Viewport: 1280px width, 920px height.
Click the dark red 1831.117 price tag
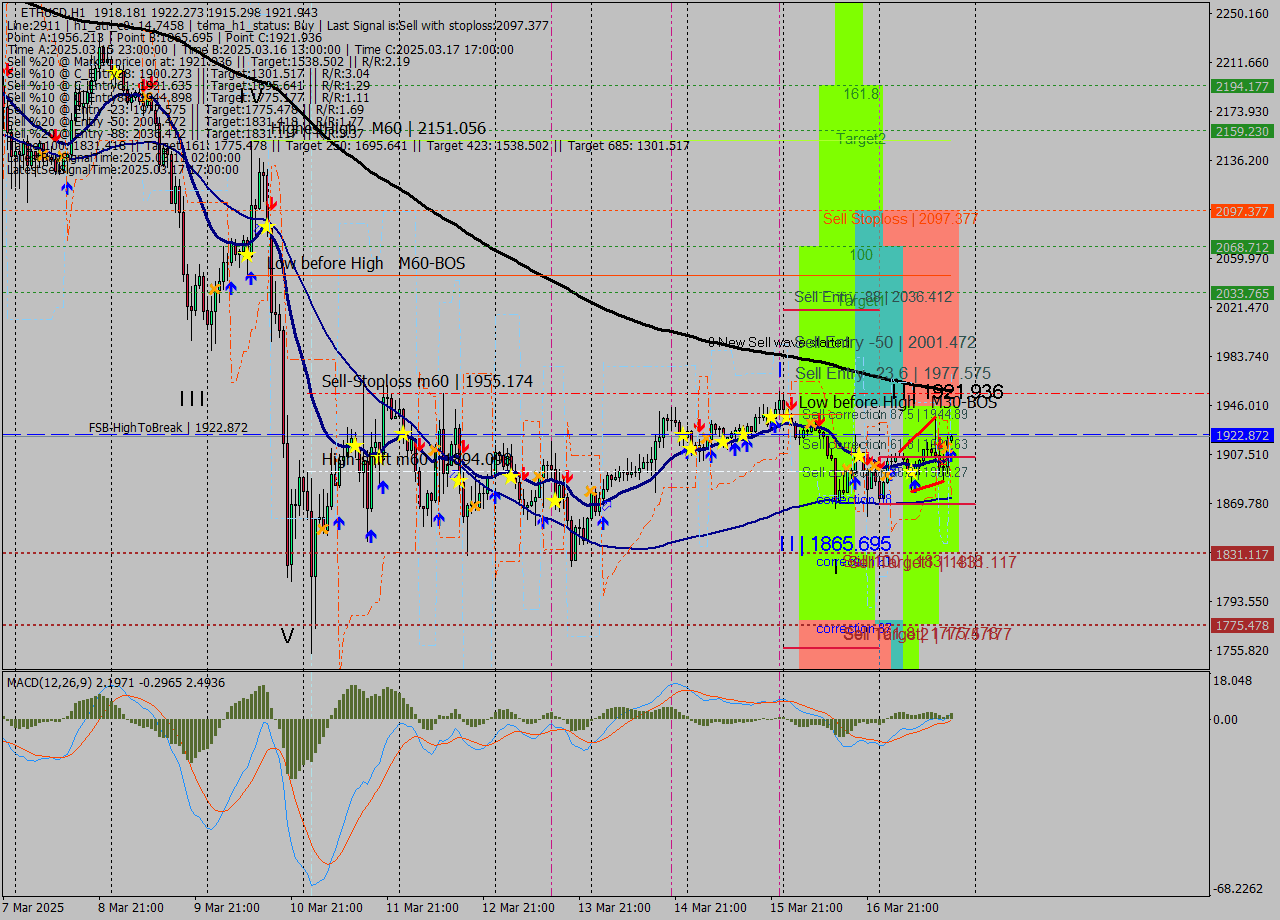1241,554
